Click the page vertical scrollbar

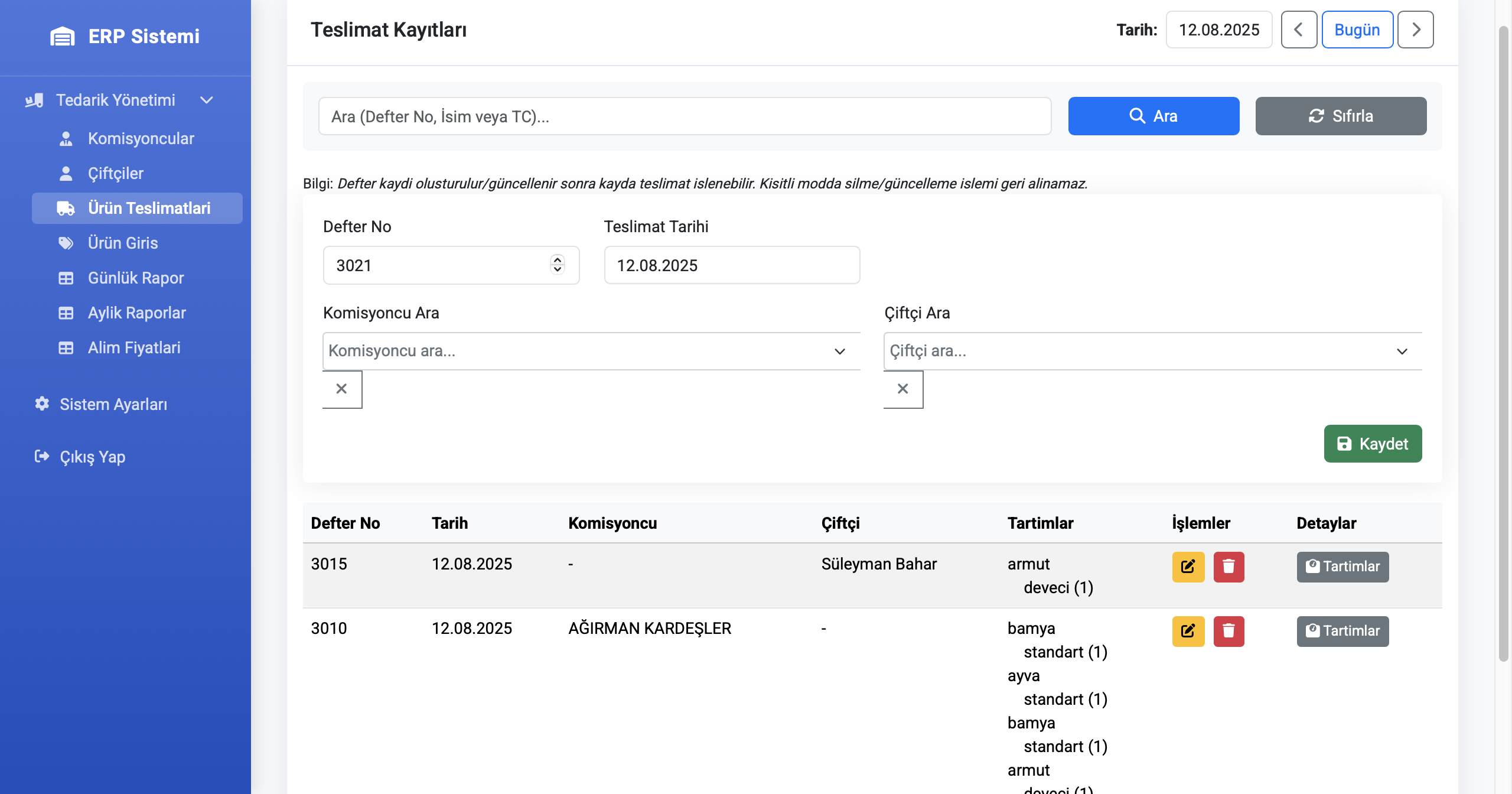click(x=1504, y=343)
